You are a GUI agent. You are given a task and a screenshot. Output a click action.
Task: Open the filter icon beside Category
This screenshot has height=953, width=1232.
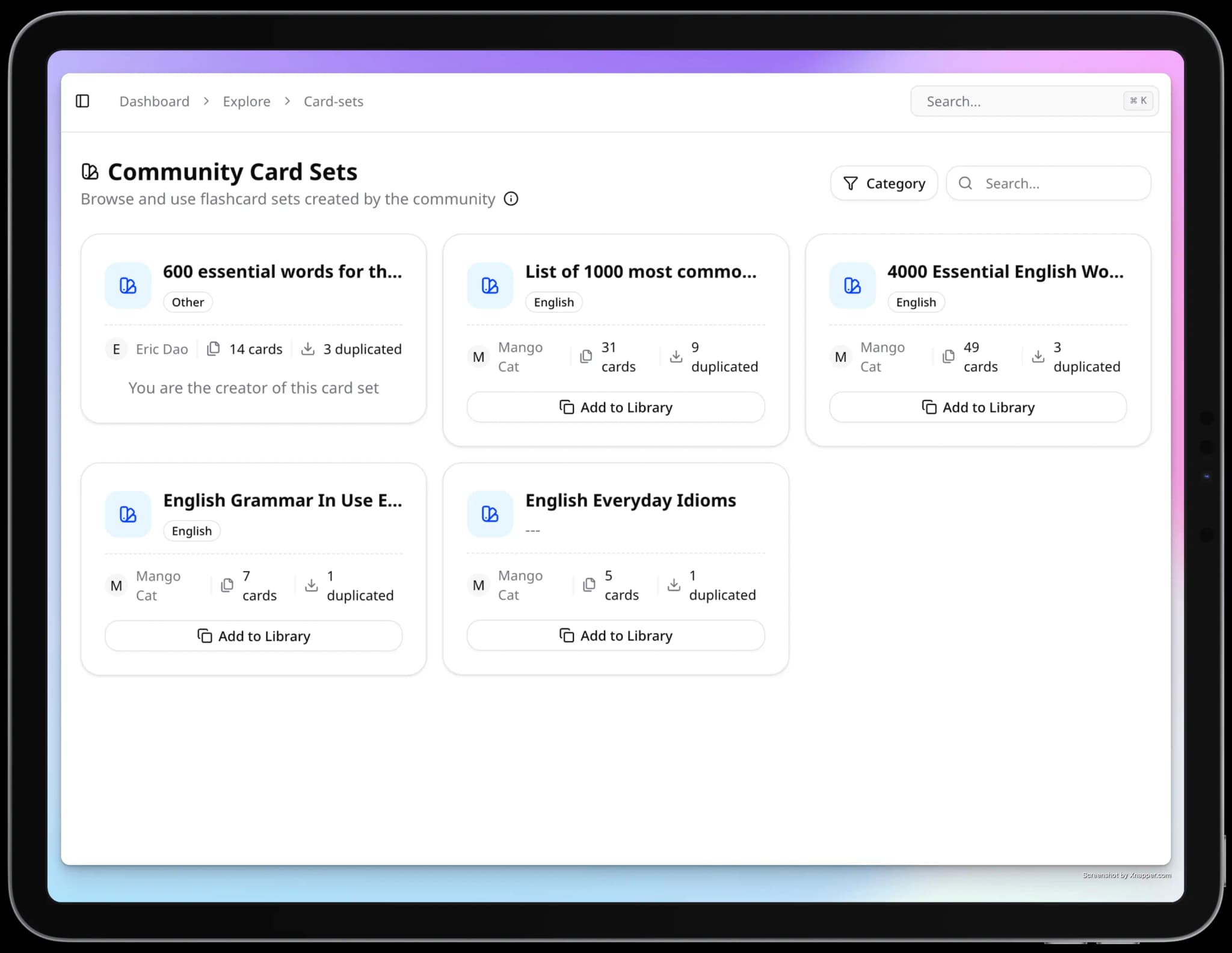point(850,183)
